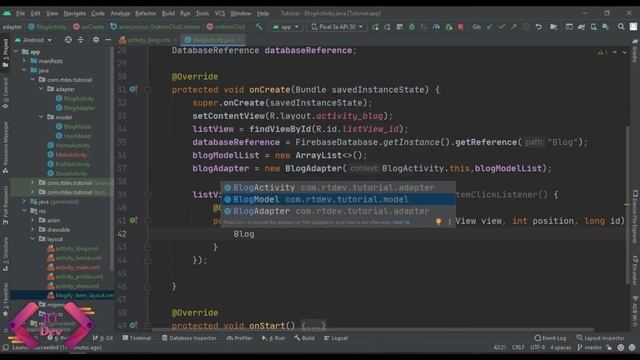Click the lock icon in status bar
Screen dimensions: 640x360
pyautogui.click(x=609, y=348)
